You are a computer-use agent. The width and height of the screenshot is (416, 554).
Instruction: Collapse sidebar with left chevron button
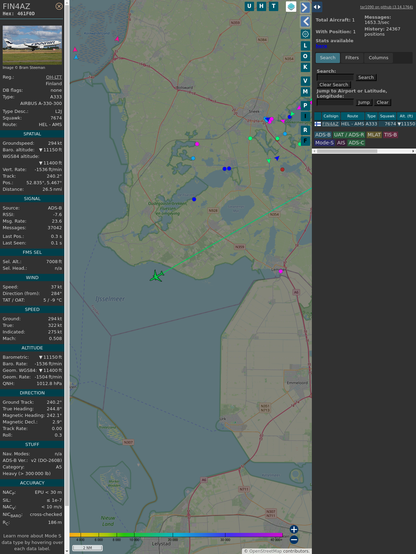[305, 21]
